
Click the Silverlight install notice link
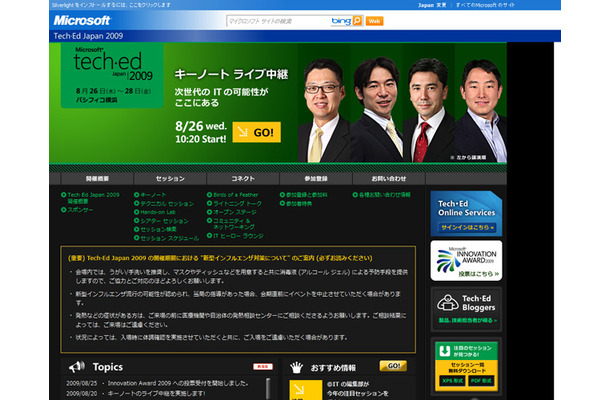[111, 5]
